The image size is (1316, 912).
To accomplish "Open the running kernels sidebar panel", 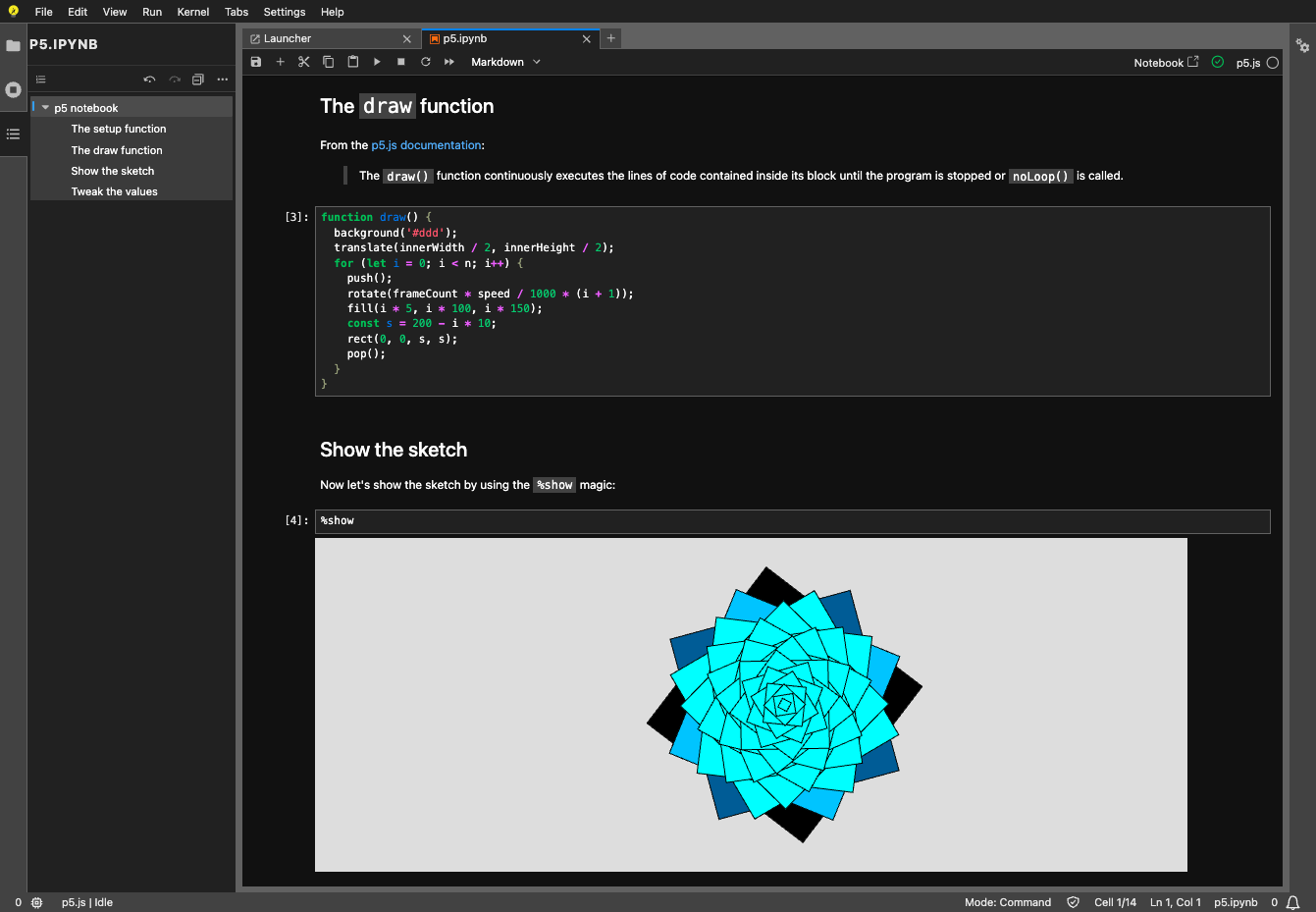I will point(13,89).
